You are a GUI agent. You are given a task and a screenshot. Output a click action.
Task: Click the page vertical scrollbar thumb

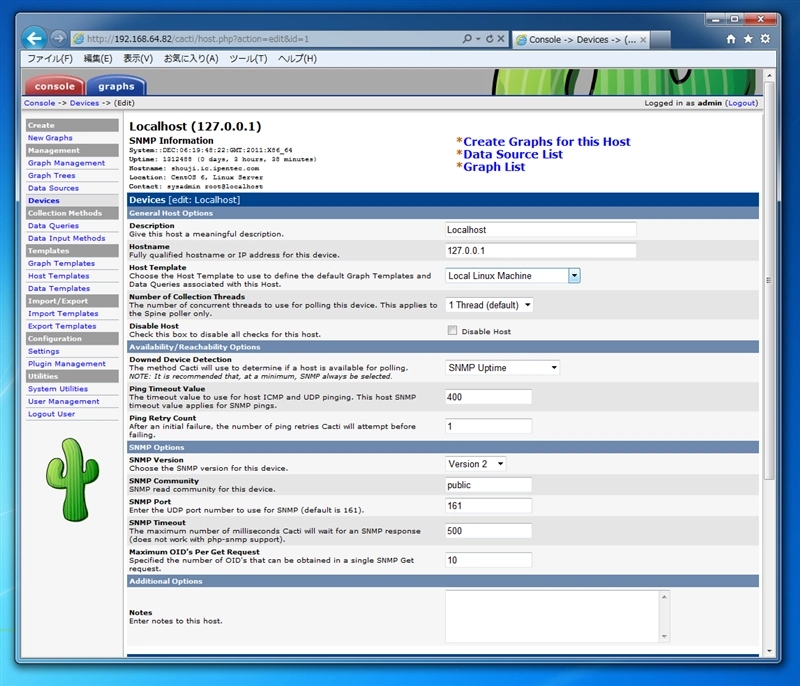[769, 281]
